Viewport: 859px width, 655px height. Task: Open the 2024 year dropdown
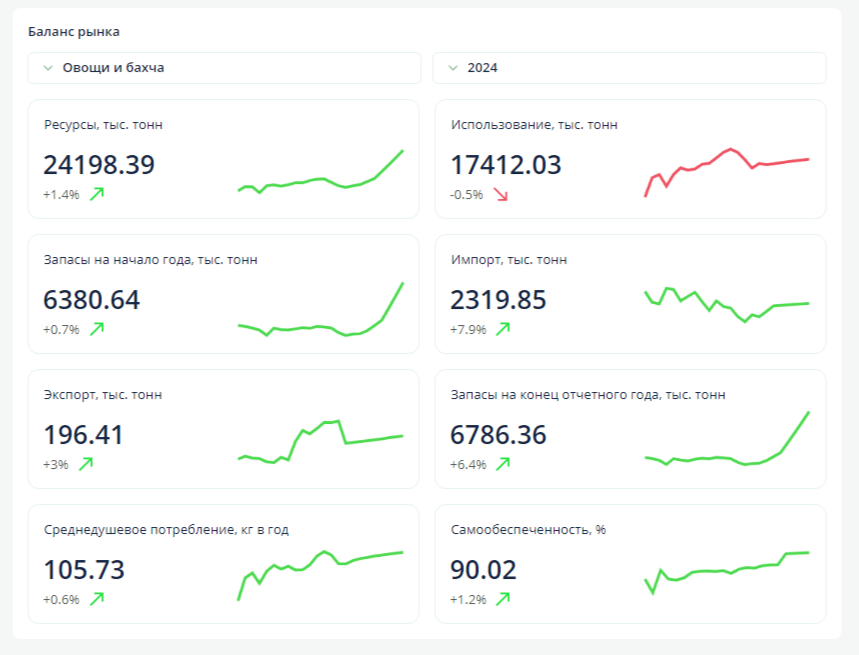[629, 68]
